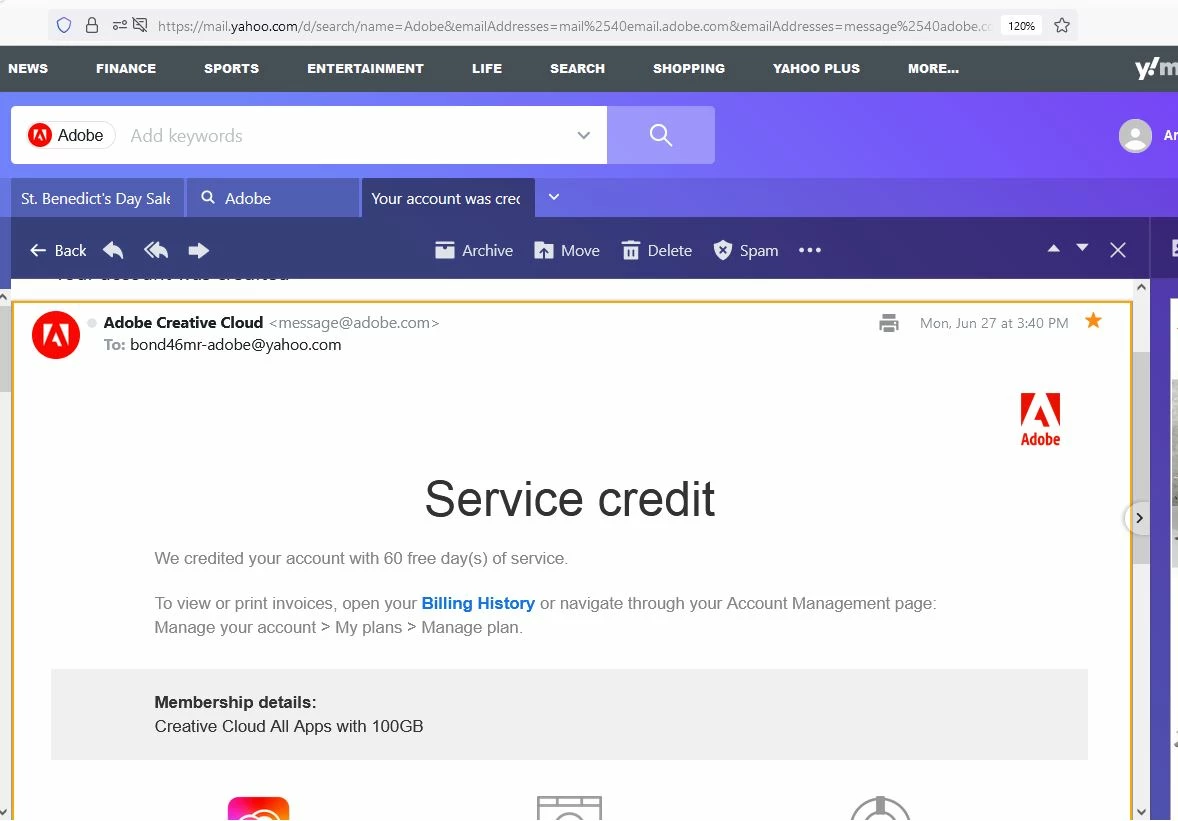Click the Adobe search filter chip

69,135
